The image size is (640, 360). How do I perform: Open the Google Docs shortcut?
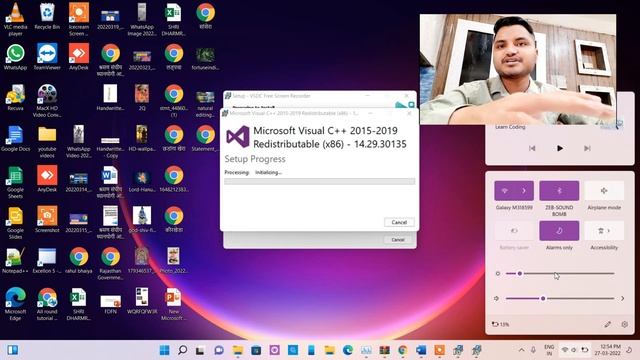pos(16,139)
